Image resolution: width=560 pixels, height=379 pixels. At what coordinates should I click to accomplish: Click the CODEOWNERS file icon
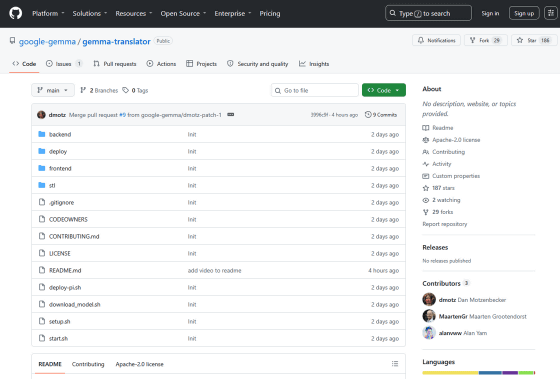[42, 219]
